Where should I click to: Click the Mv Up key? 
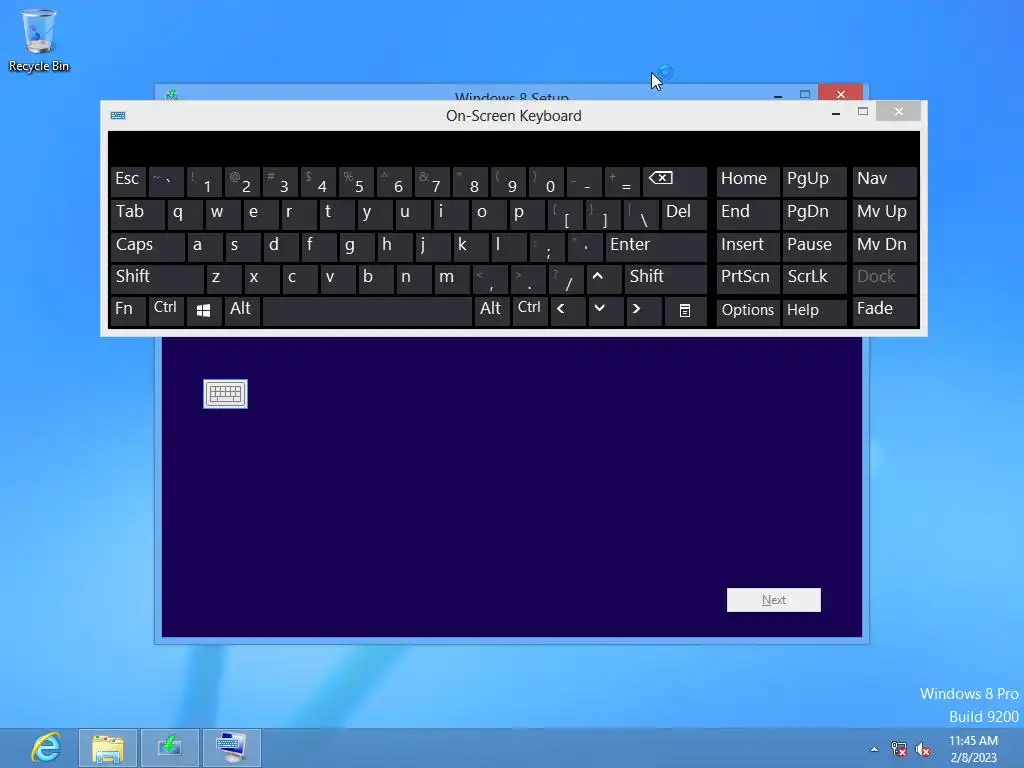[x=884, y=214]
